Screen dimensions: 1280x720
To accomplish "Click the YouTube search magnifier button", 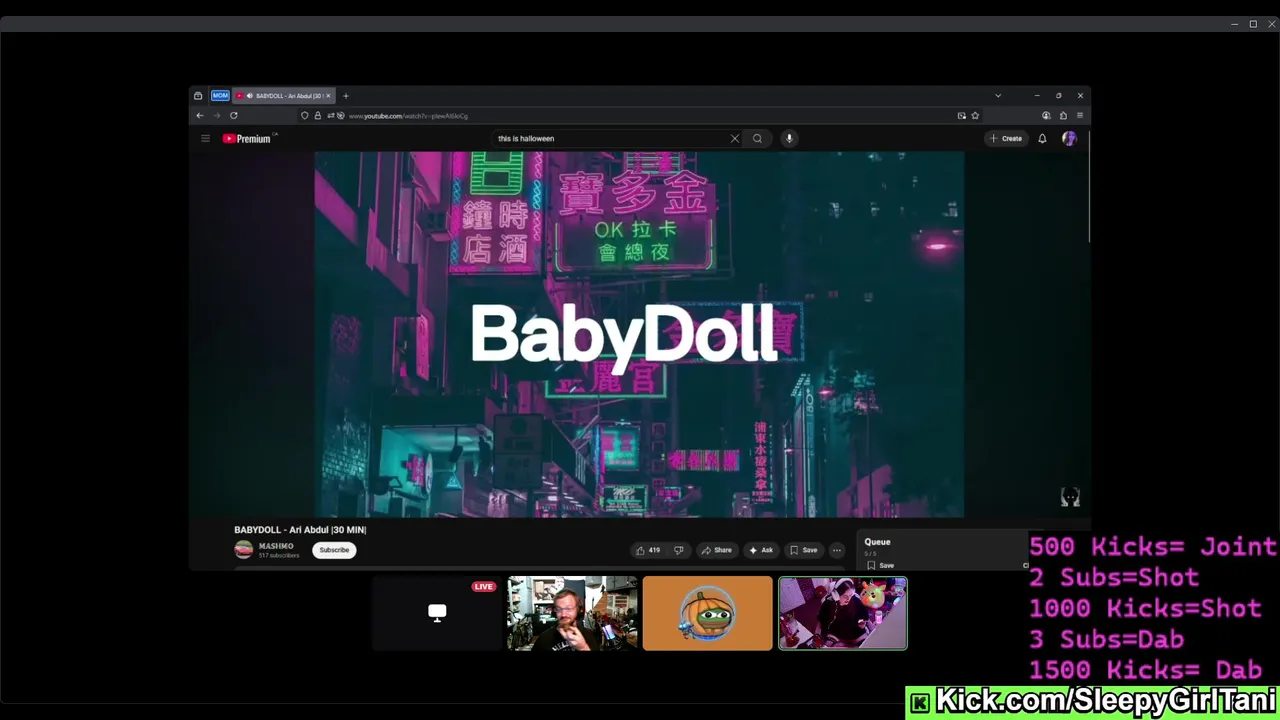I will pyautogui.click(x=757, y=139).
